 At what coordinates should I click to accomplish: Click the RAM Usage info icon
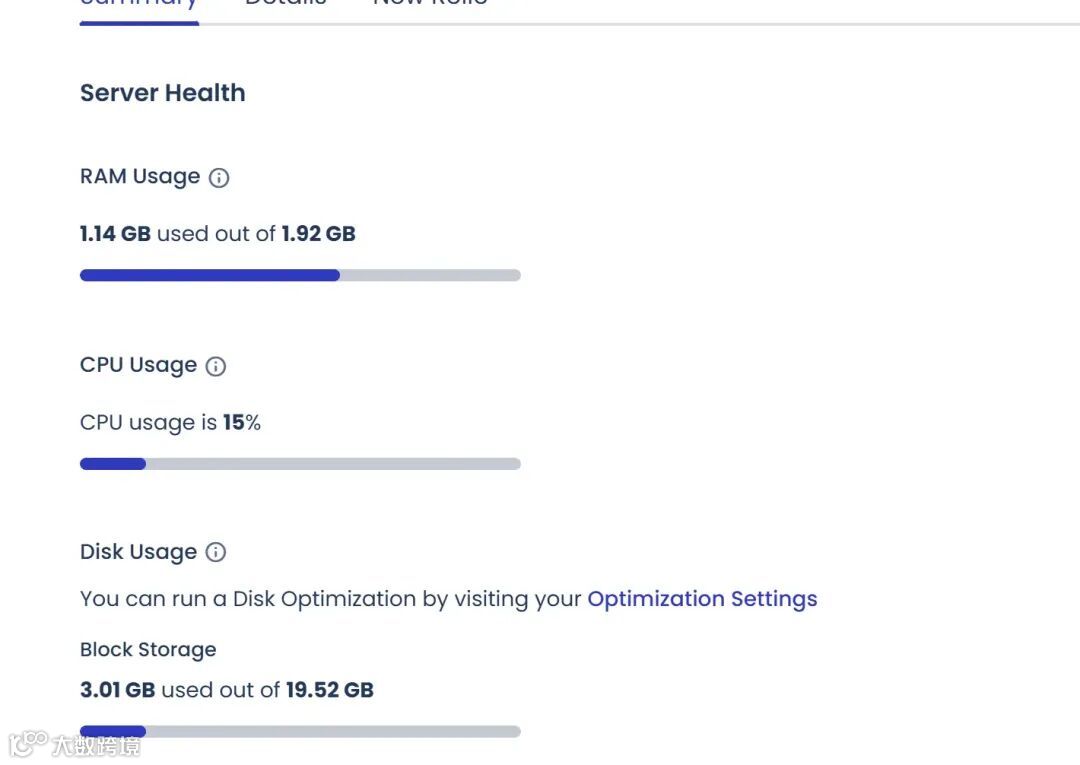[x=219, y=178]
